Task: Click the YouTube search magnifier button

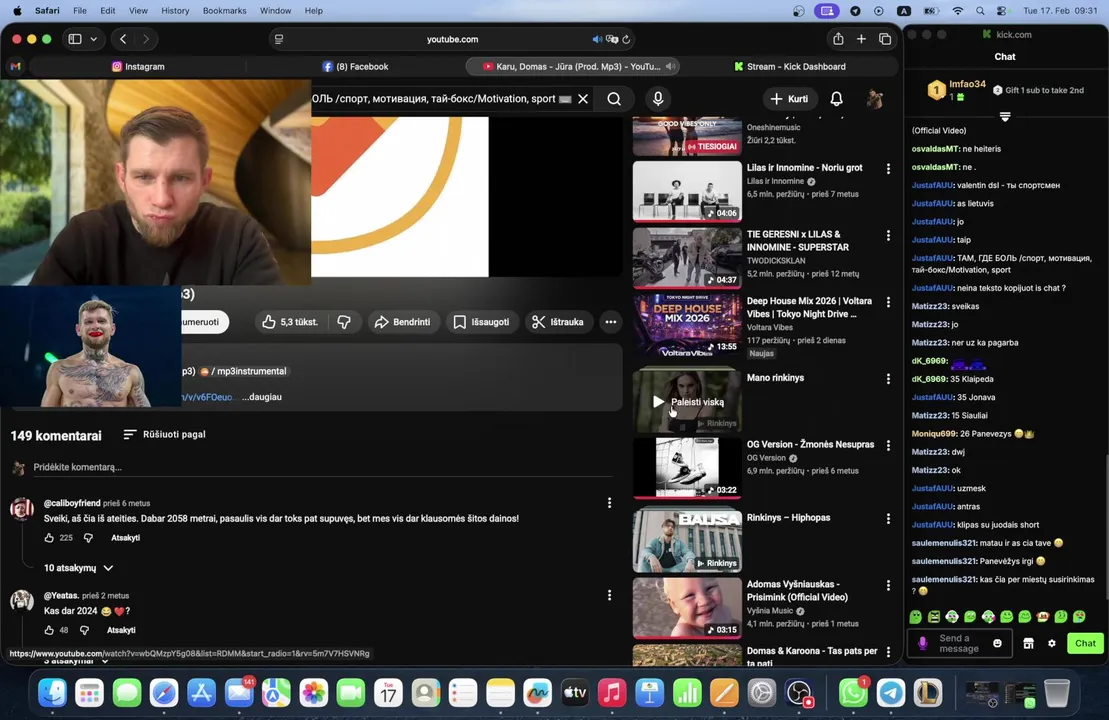Action: [x=614, y=99]
